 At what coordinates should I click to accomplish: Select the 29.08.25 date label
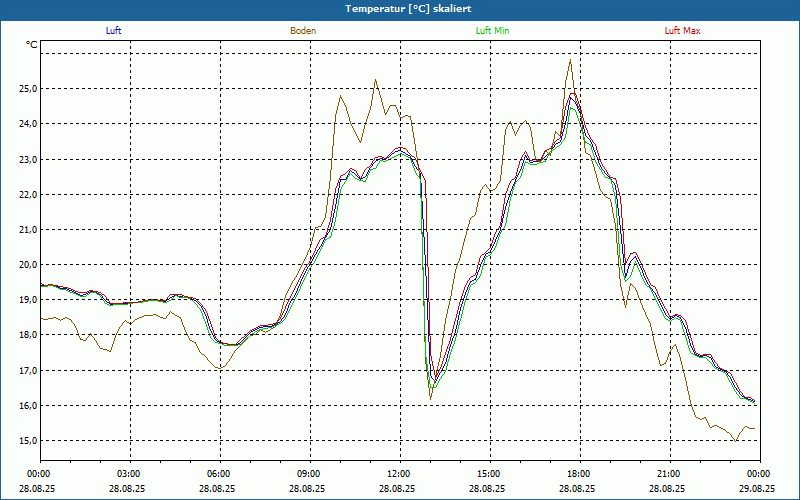[759, 489]
